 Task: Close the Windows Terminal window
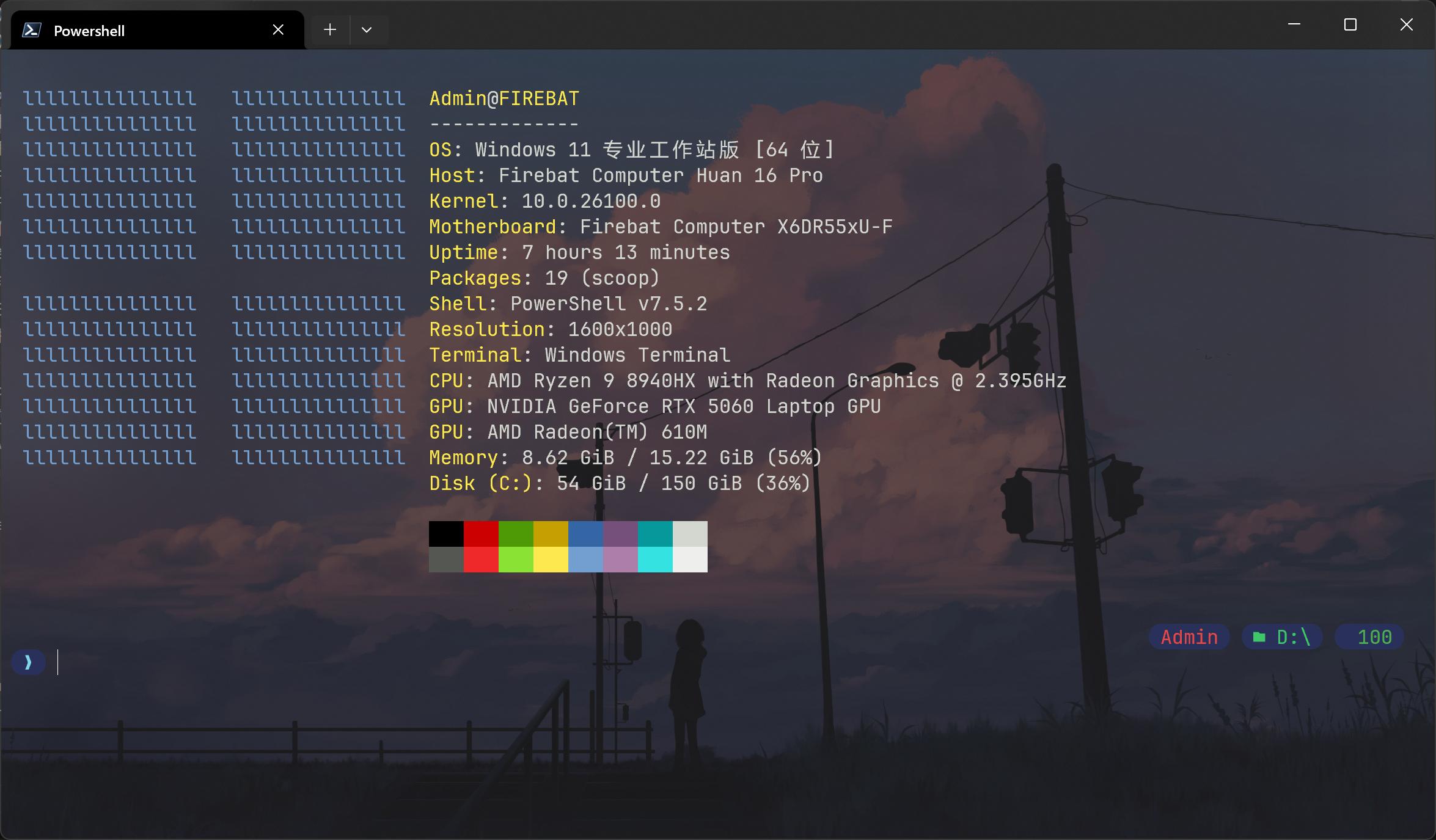tap(1407, 24)
